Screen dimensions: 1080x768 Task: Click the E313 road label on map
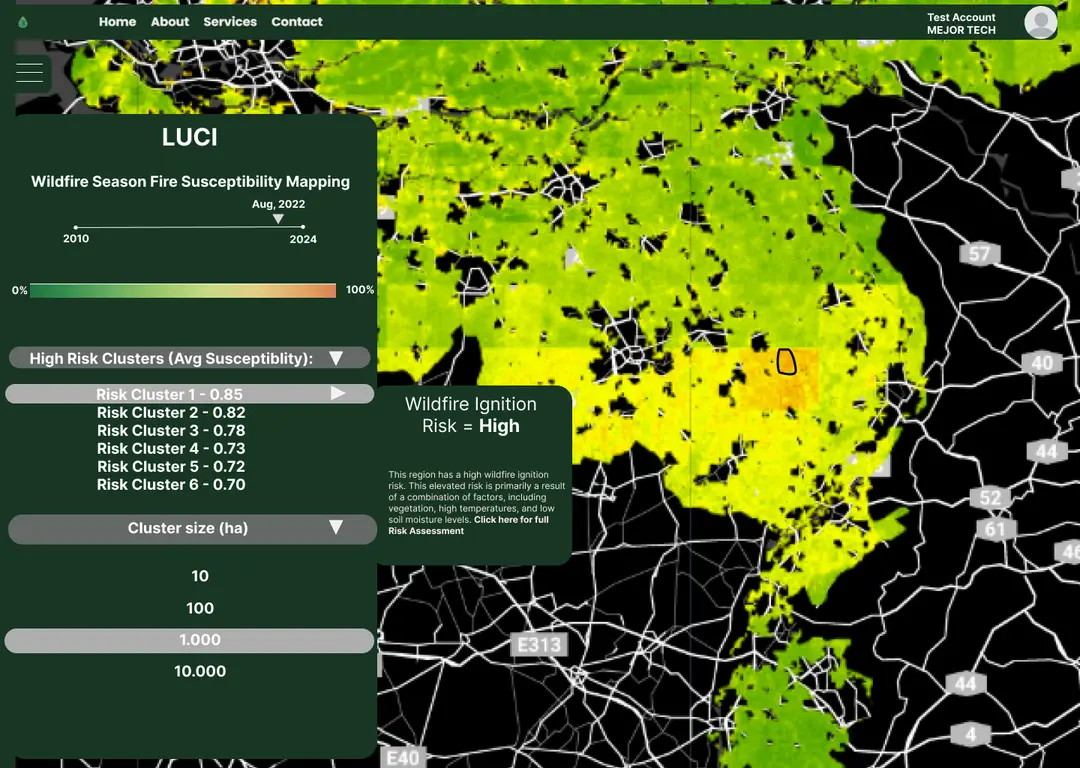(x=539, y=645)
